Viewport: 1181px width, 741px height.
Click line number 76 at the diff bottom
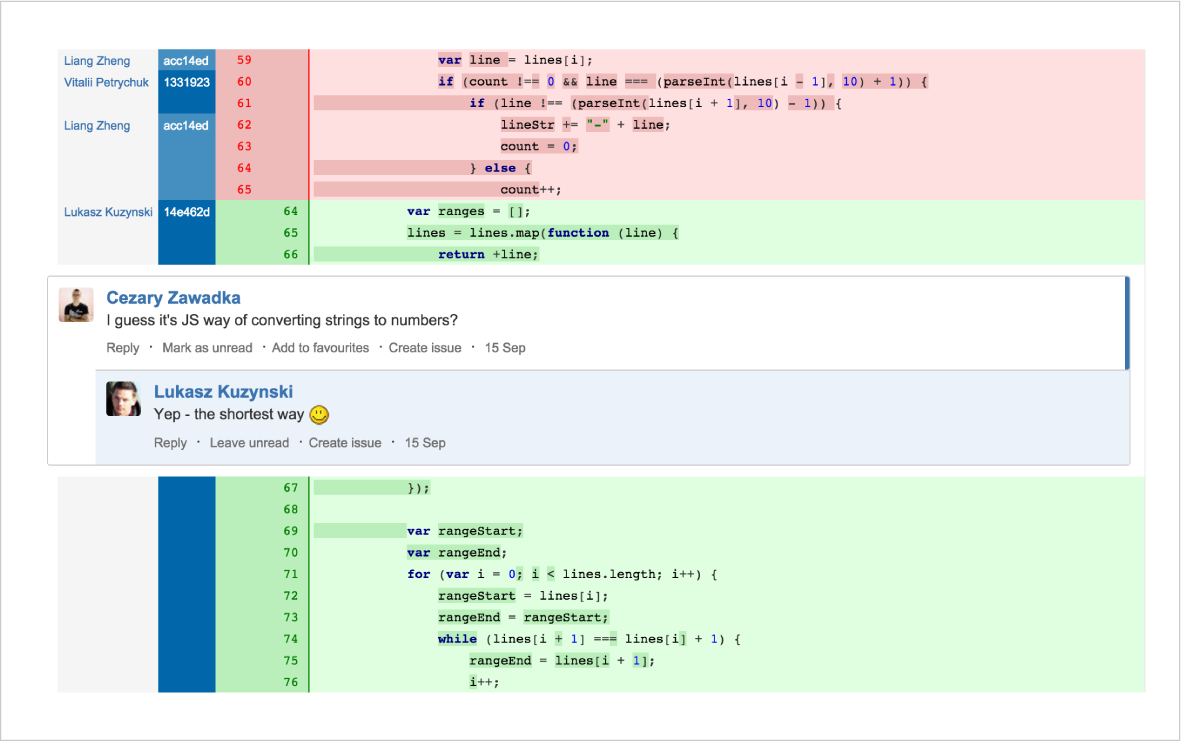coord(291,681)
